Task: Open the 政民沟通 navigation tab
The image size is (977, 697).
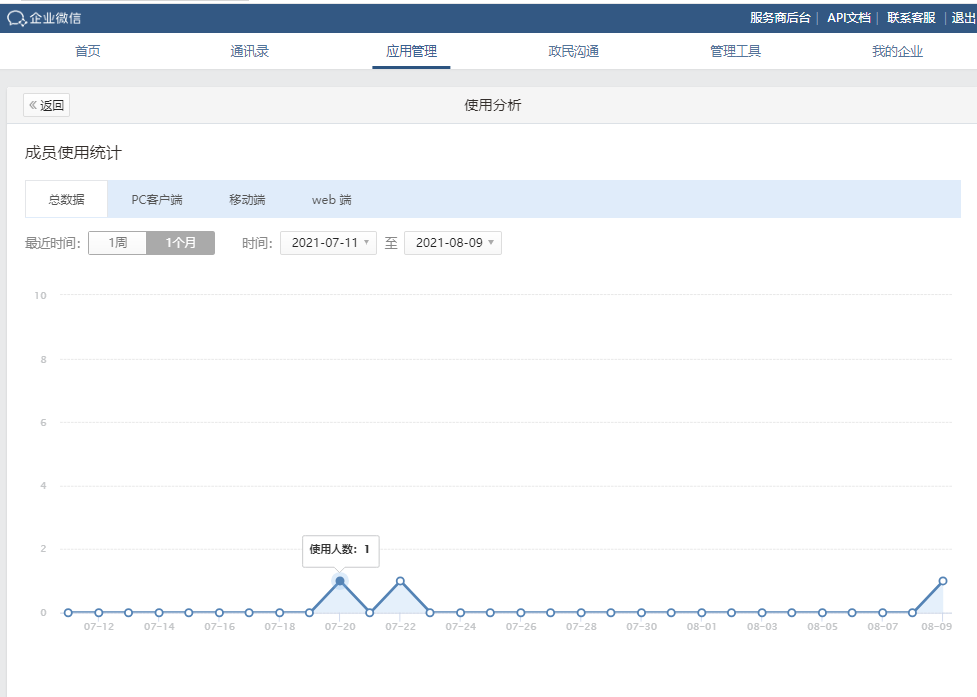Action: [x=573, y=51]
